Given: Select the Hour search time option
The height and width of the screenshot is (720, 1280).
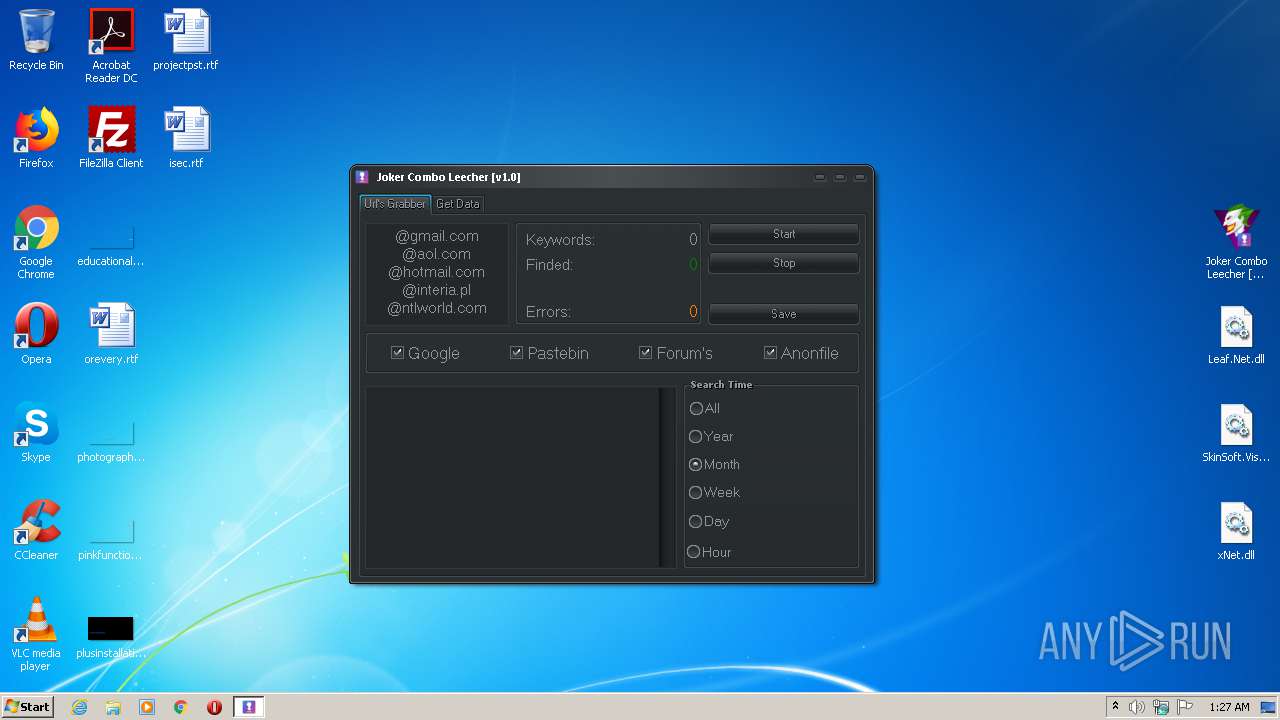Looking at the screenshot, I should [693, 552].
